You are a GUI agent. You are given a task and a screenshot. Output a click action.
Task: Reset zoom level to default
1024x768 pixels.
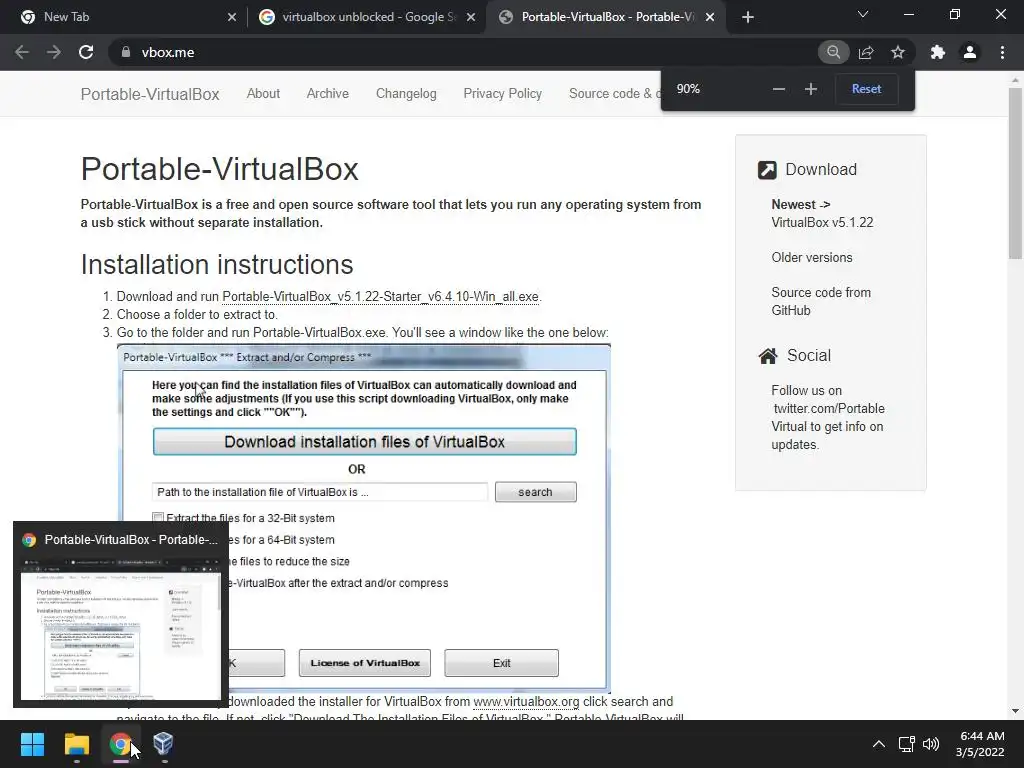pos(867,89)
